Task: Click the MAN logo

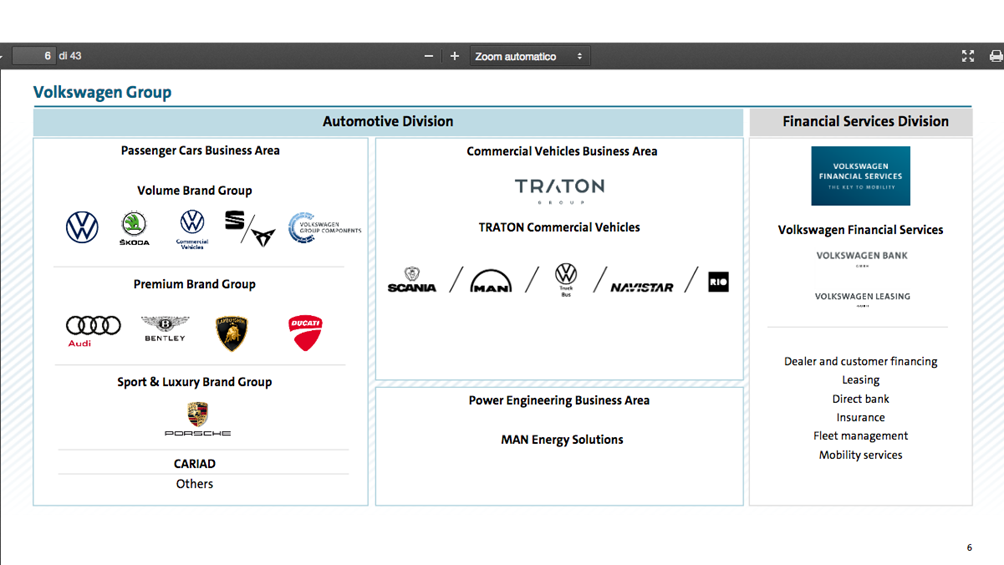Action: pos(491,281)
